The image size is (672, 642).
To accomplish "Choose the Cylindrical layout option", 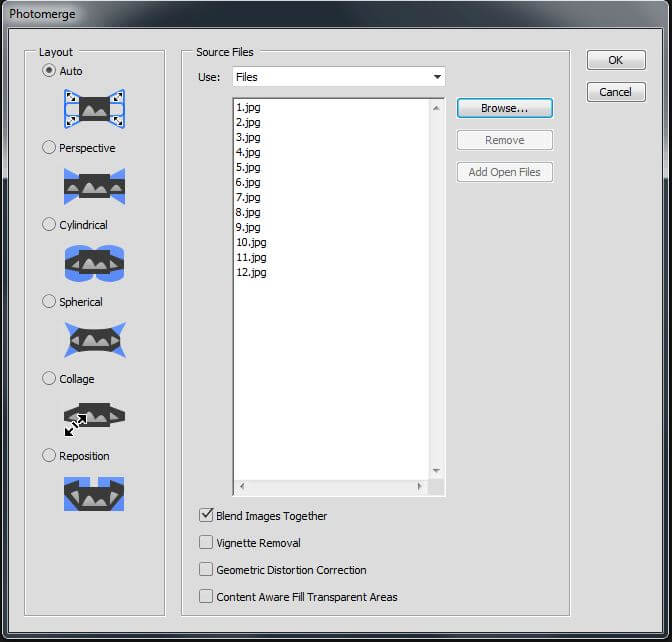I will (x=49, y=225).
